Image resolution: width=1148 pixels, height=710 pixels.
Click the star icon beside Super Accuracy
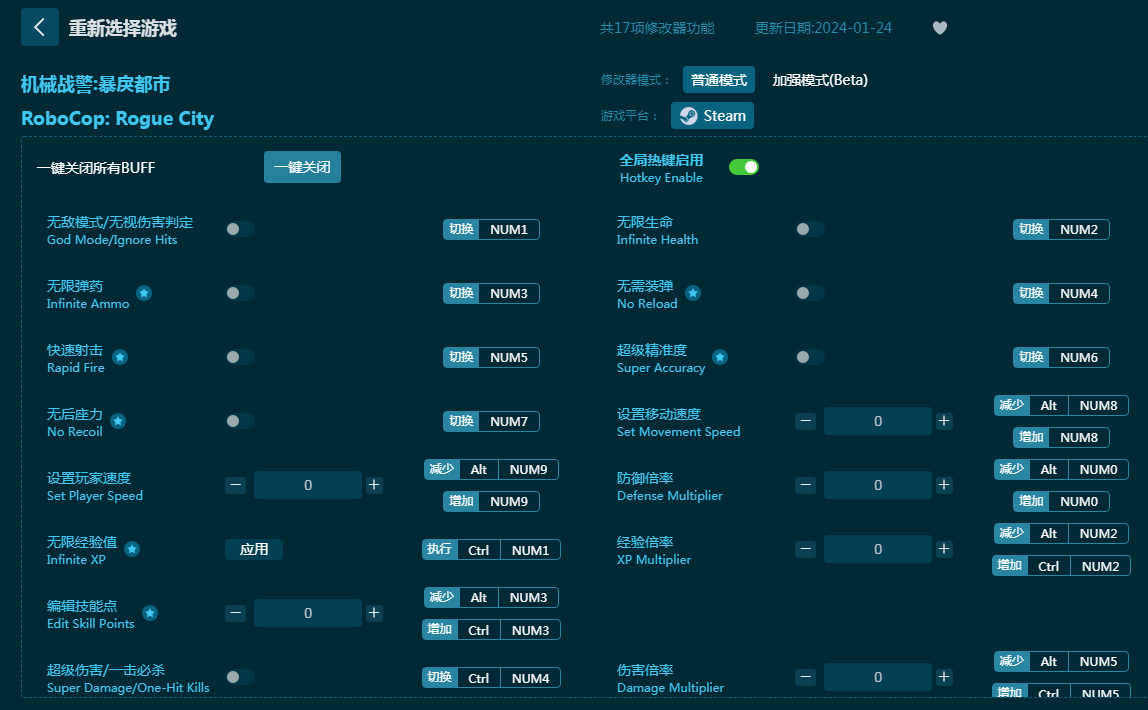pos(720,357)
